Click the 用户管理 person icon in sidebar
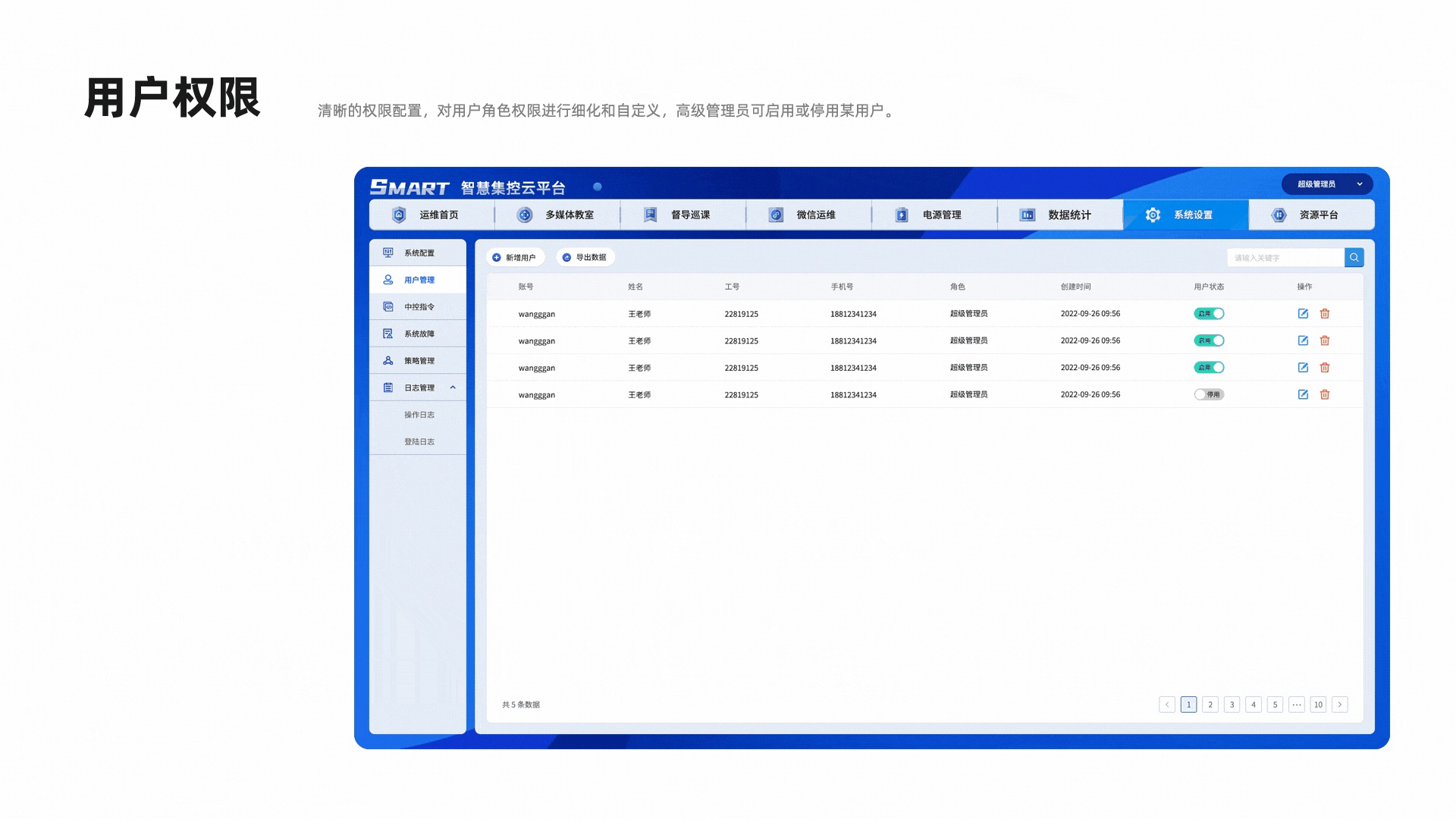 (x=388, y=280)
